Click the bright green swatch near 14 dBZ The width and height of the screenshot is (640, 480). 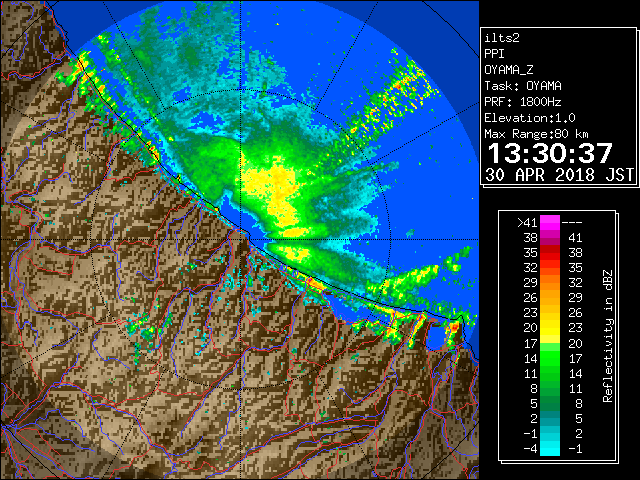(550, 358)
